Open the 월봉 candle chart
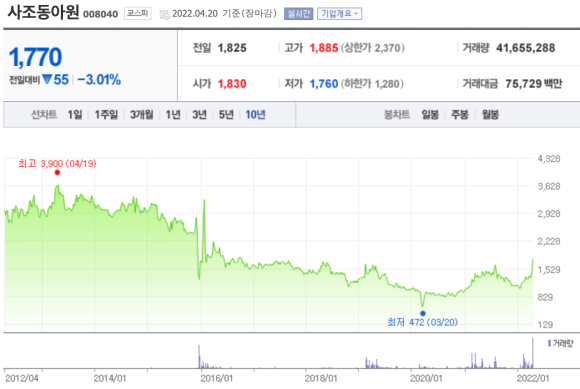This screenshot has width=580, height=389. coord(490,115)
